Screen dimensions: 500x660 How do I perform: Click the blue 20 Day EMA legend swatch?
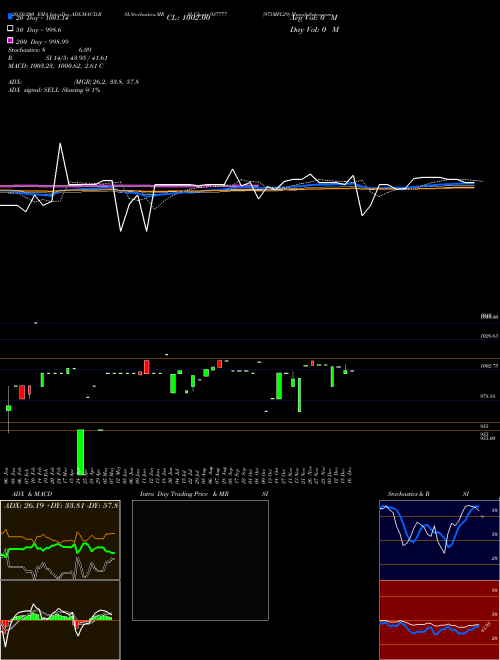pos(11,16)
